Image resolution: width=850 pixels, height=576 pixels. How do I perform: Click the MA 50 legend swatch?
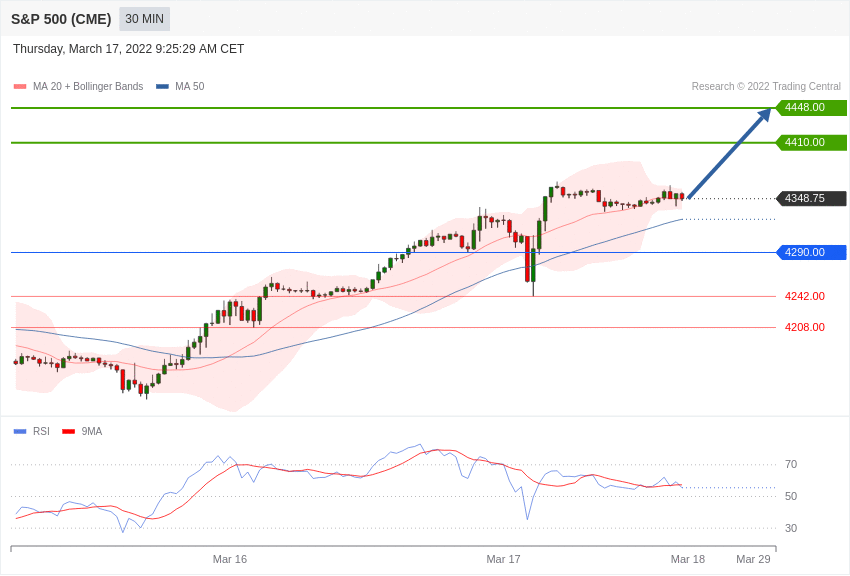tap(163, 86)
